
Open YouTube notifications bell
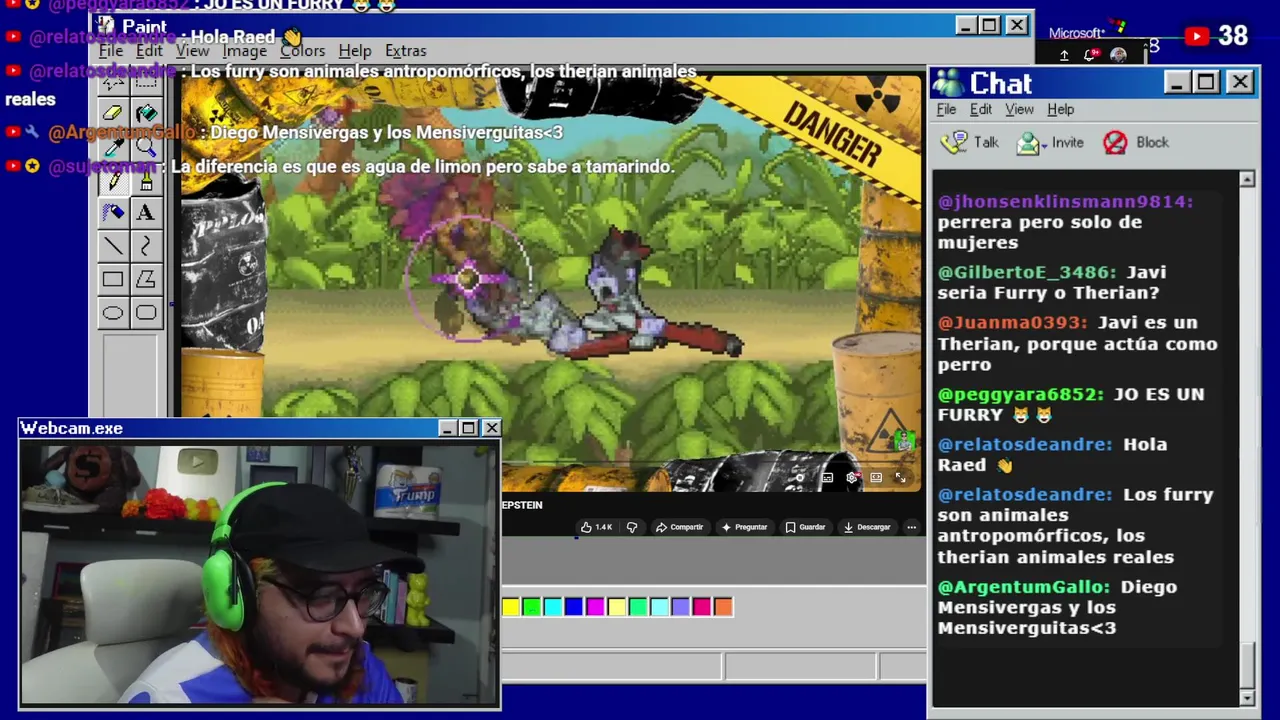(x=1092, y=55)
